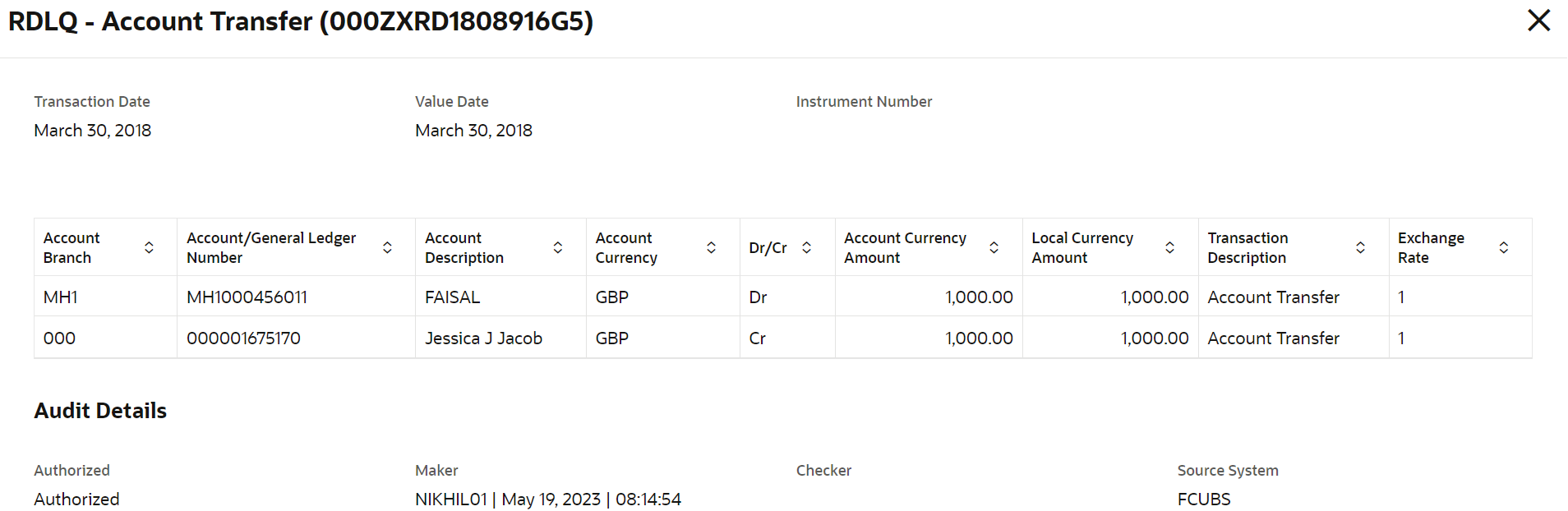The height and width of the screenshot is (511, 1568).
Task: Select account number 000001675170 cell
Action: point(243,338)
